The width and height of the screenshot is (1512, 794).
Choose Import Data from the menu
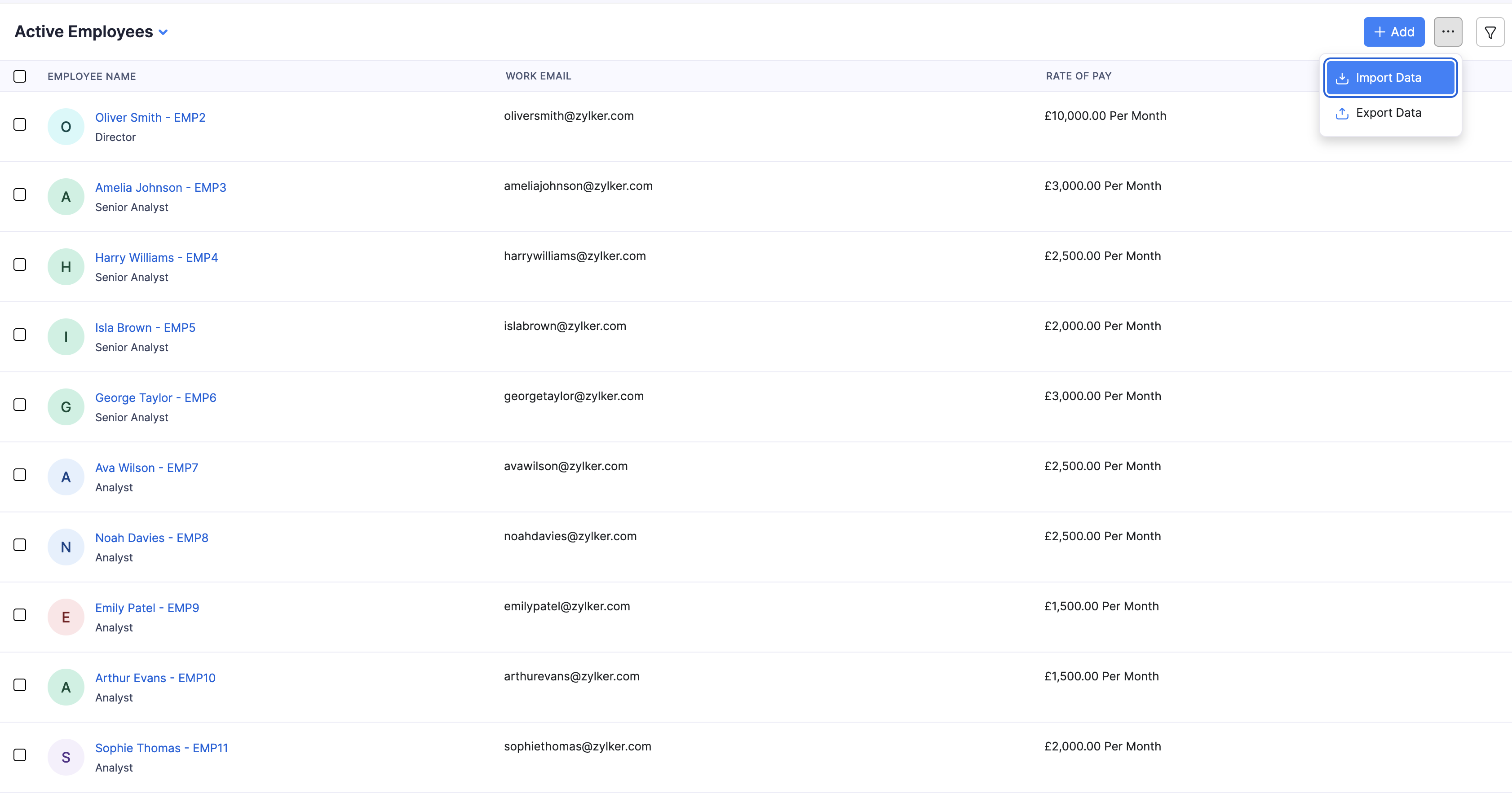tap(1390, 77)
